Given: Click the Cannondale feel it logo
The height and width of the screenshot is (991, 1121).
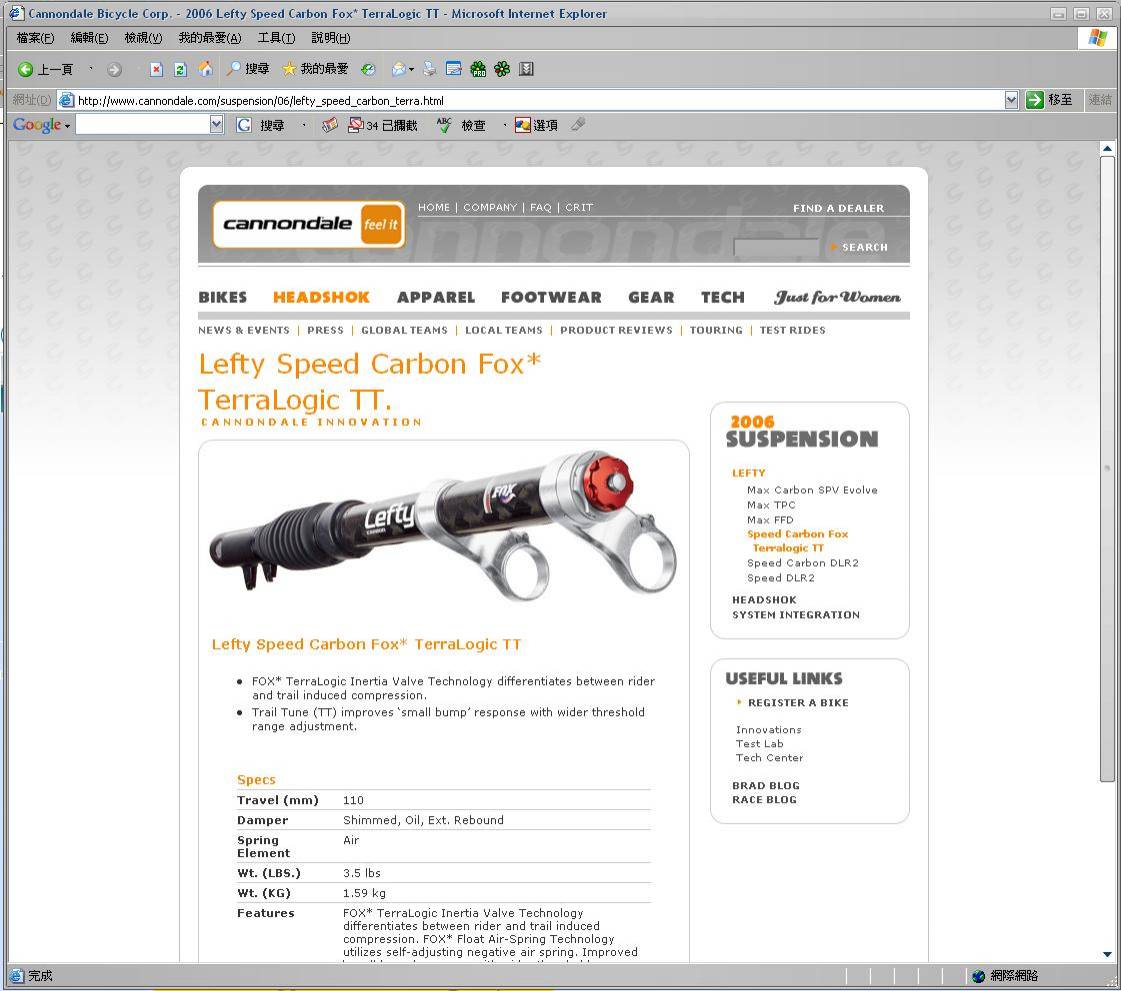Looking at the screenshot, I should pyautogui.click(x=309, y=225).
